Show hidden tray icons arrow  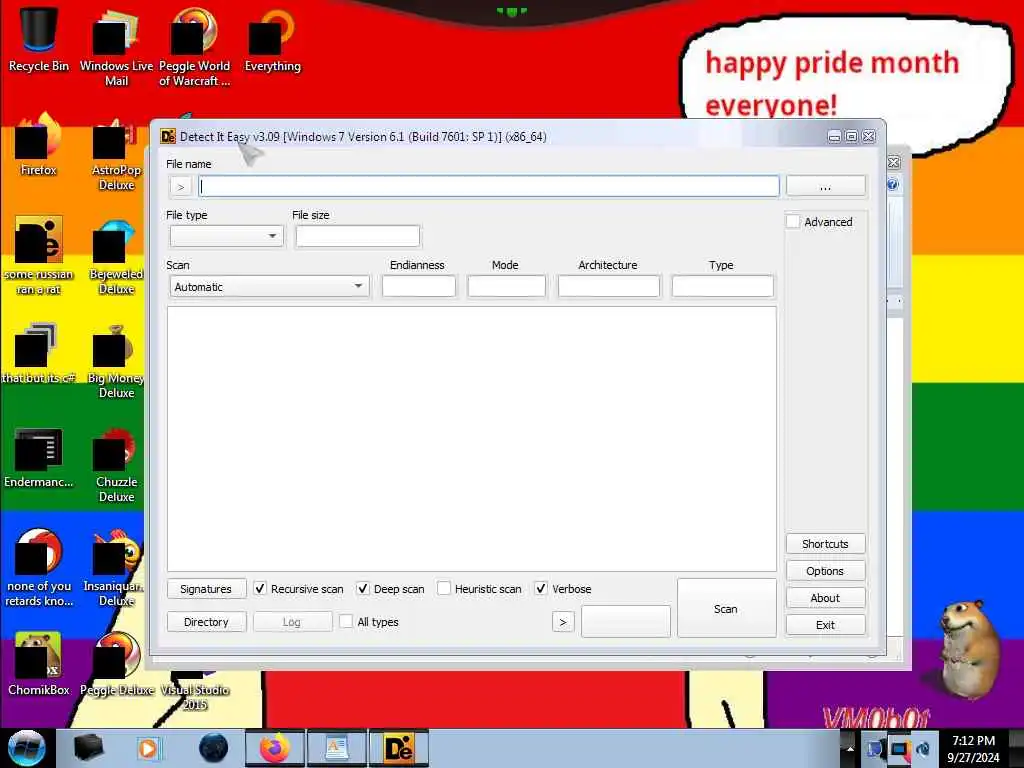pyautogui.click(x=850, y=748)
